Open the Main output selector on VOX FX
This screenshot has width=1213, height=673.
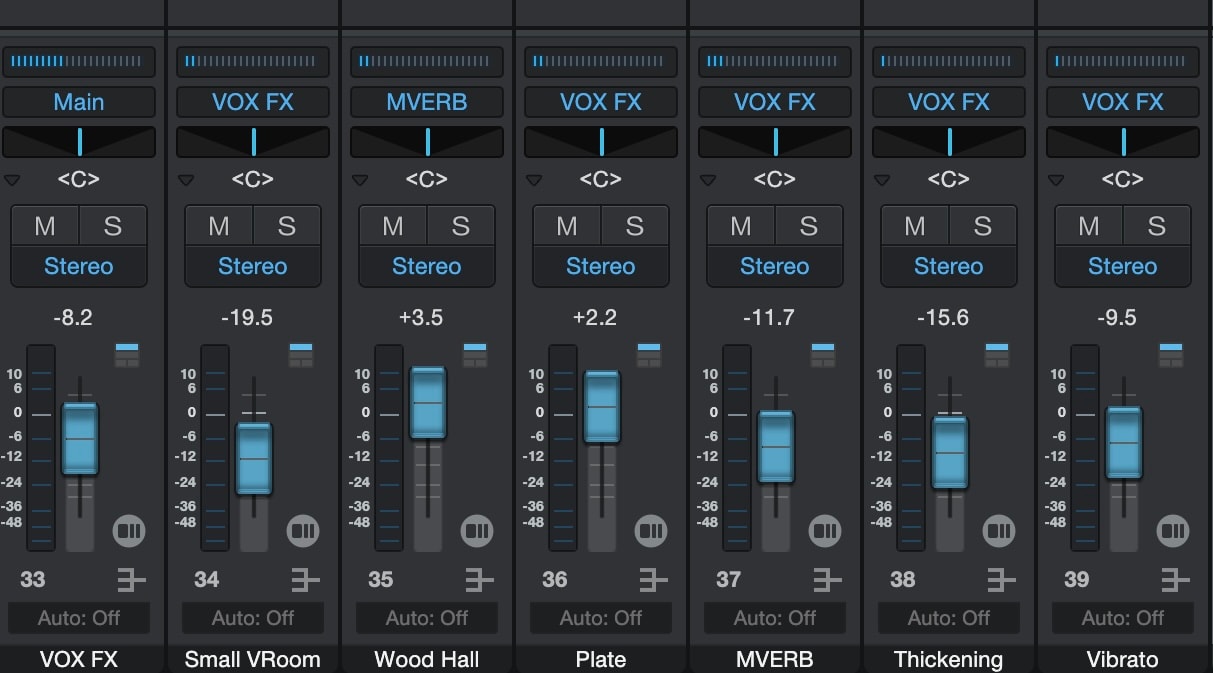[79, 102]
